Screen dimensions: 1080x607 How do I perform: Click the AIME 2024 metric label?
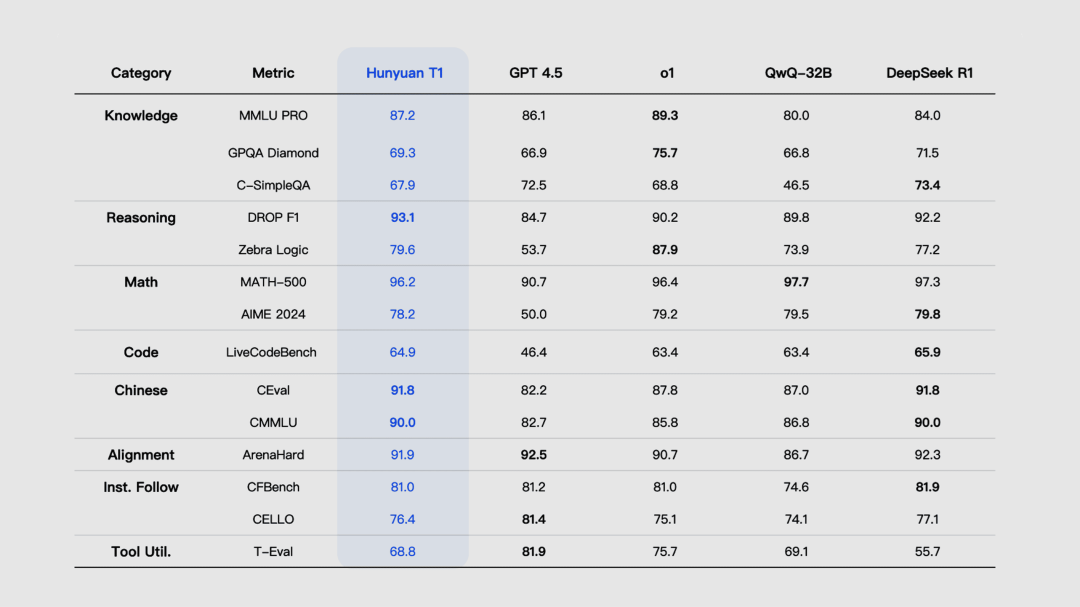pos(273,314)
